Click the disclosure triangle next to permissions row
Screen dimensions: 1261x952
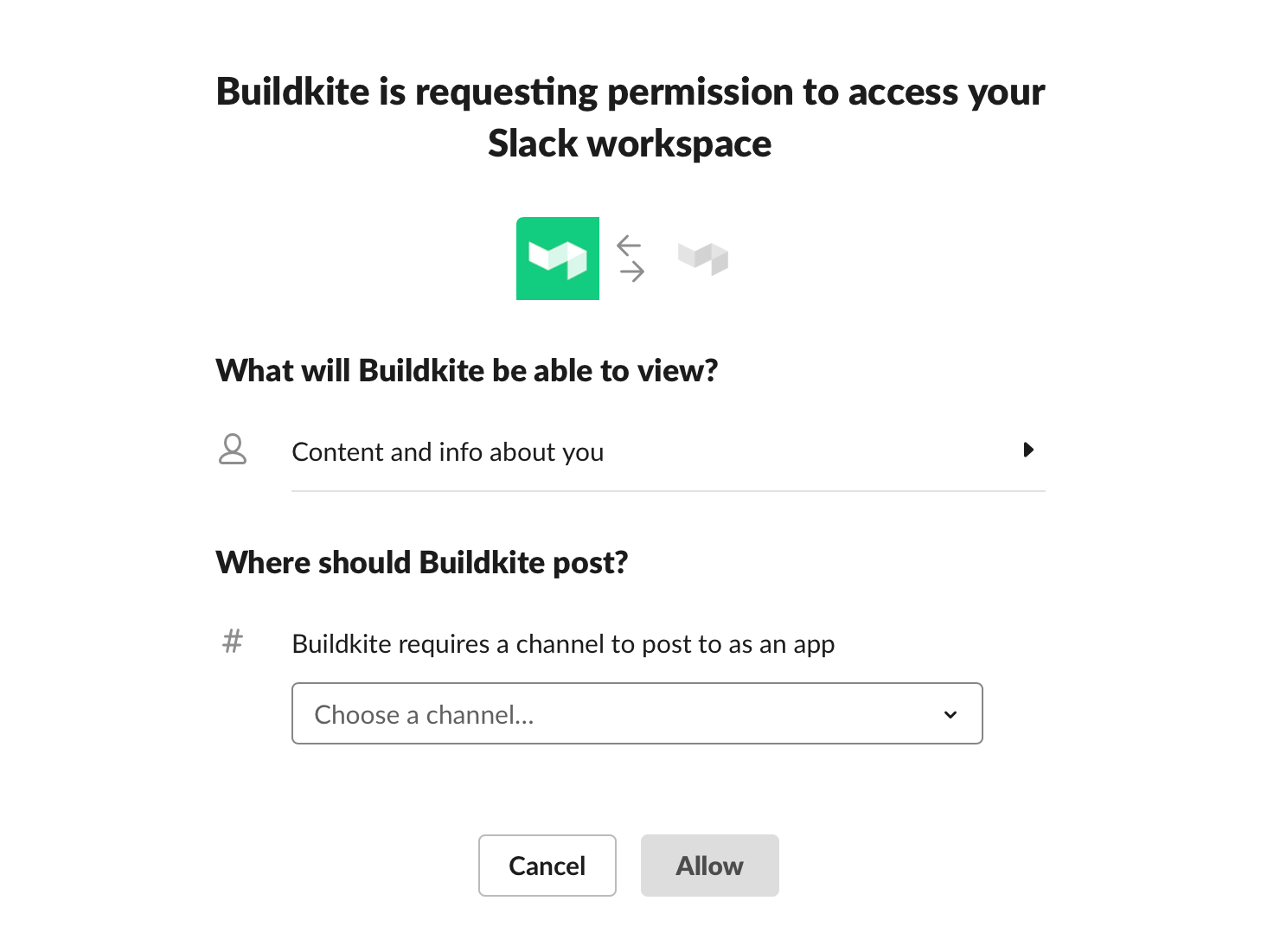pyautogui.click(x=1028, y=450)
